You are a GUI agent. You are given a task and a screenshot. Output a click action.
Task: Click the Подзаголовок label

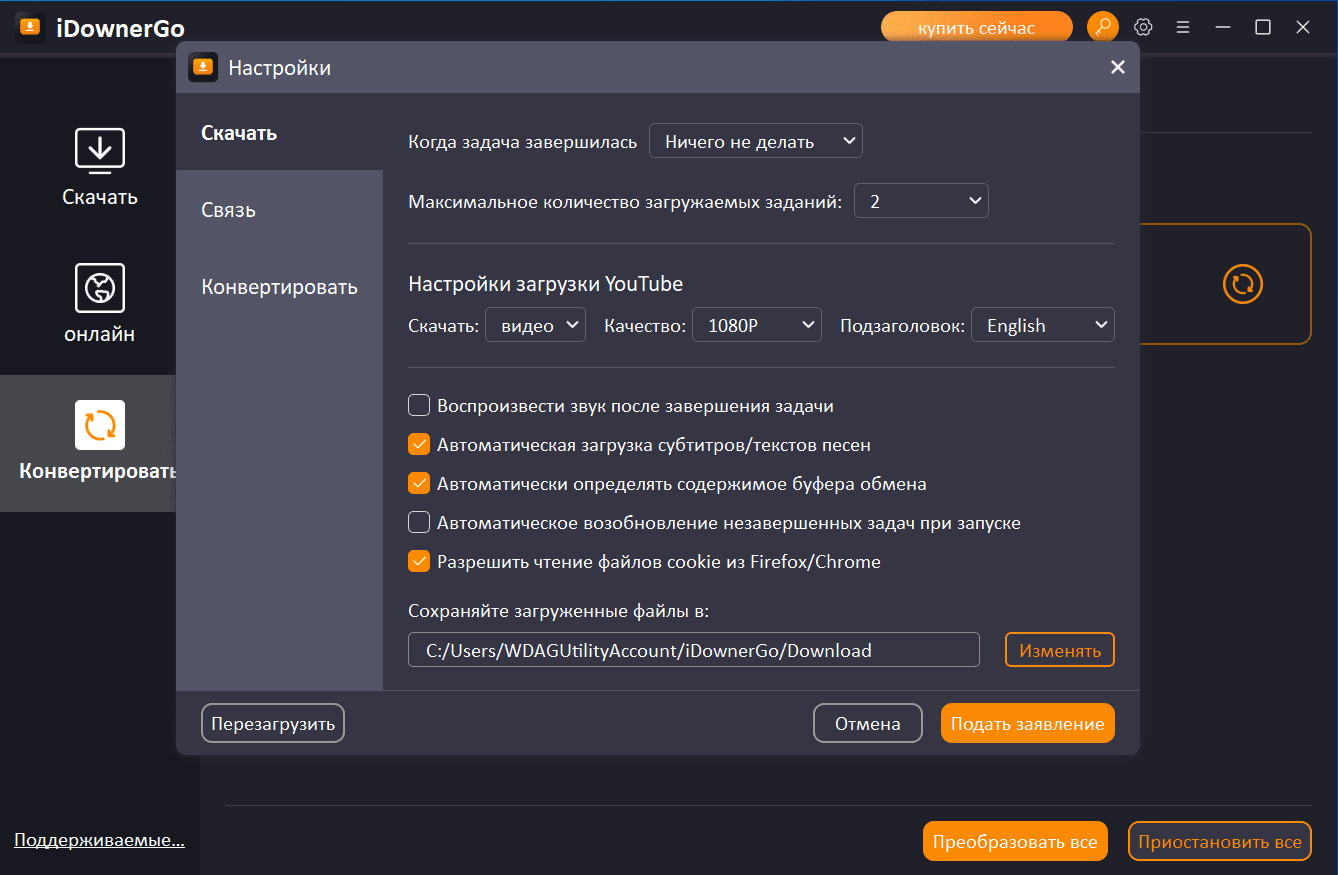click(x=903, y=326)
